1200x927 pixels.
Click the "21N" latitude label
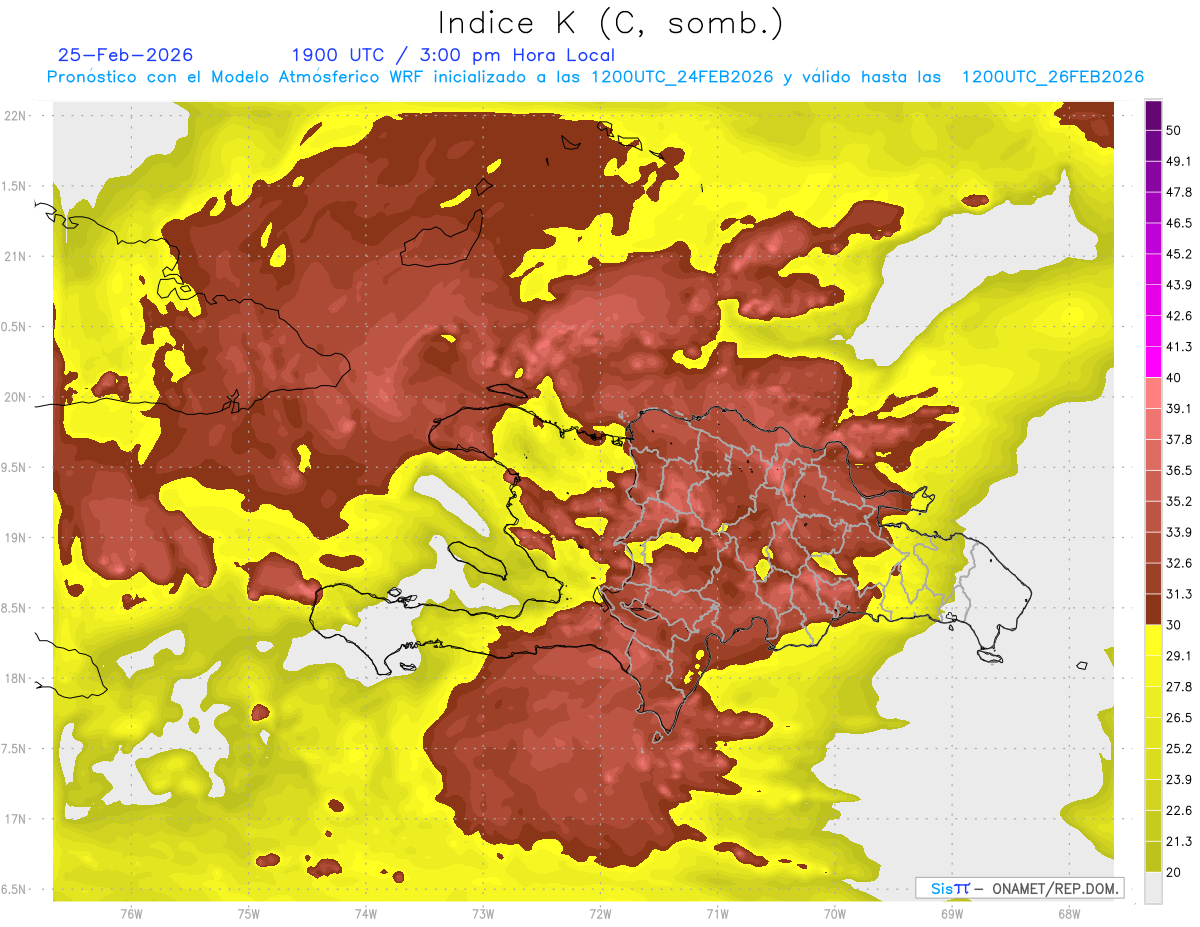15,256
